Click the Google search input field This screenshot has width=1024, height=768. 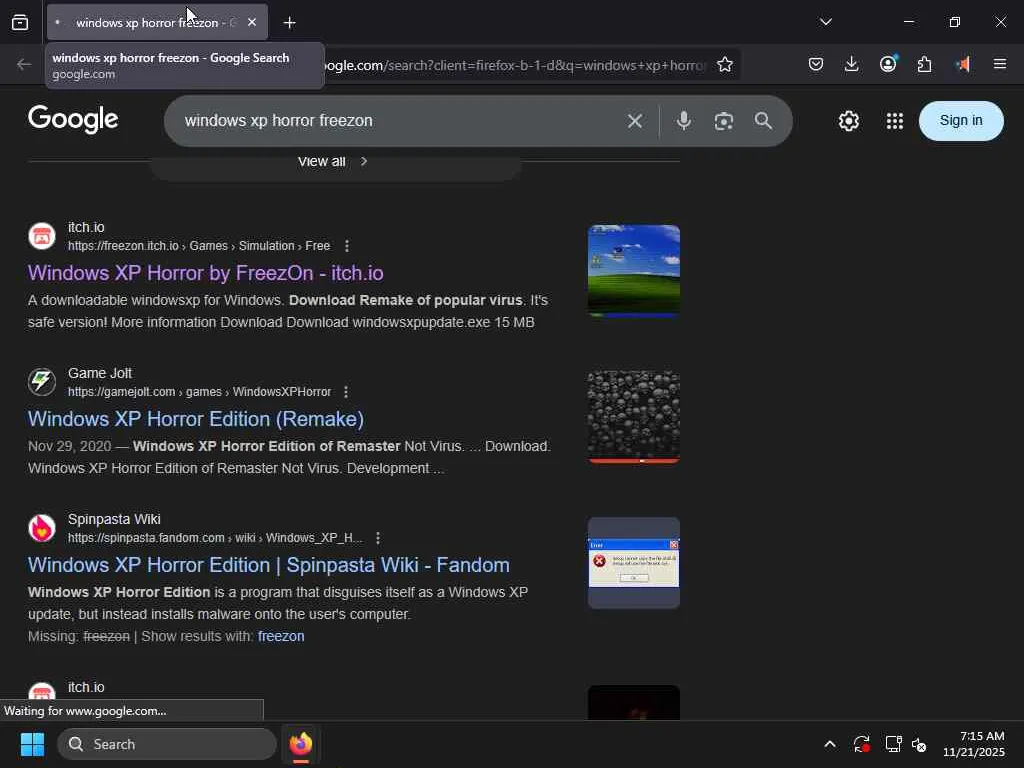click(x=398, y=121)
